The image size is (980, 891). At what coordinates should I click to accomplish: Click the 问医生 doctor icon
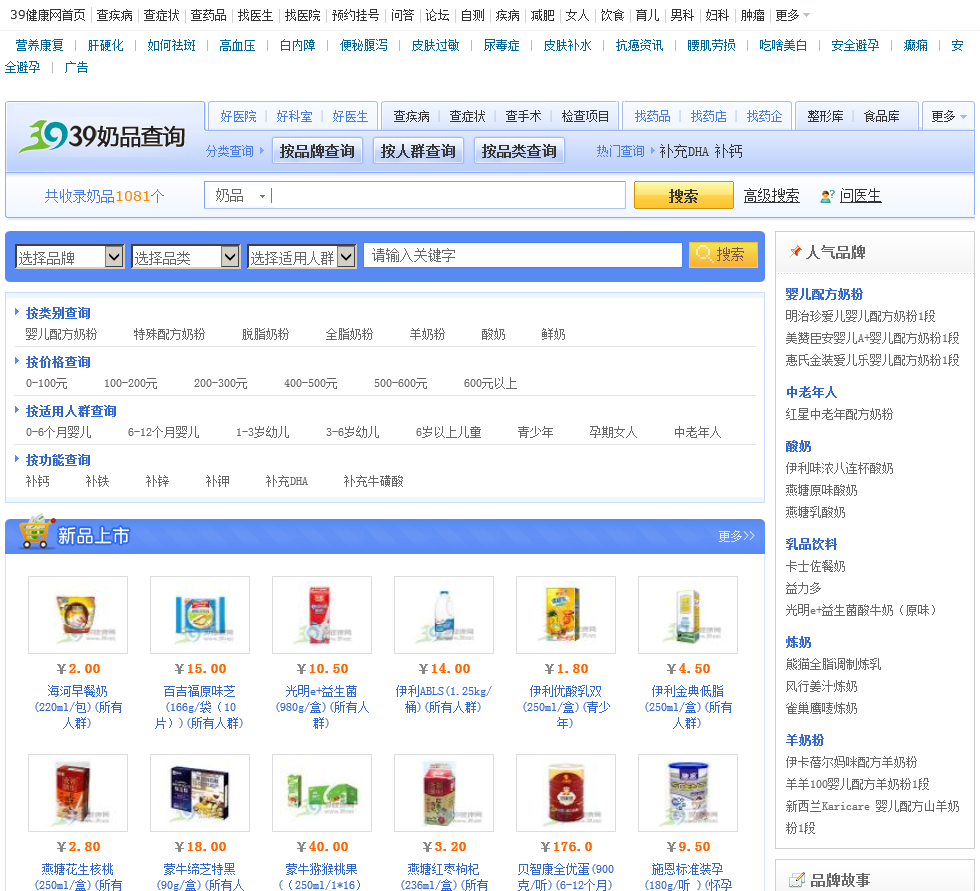[827, 196]
